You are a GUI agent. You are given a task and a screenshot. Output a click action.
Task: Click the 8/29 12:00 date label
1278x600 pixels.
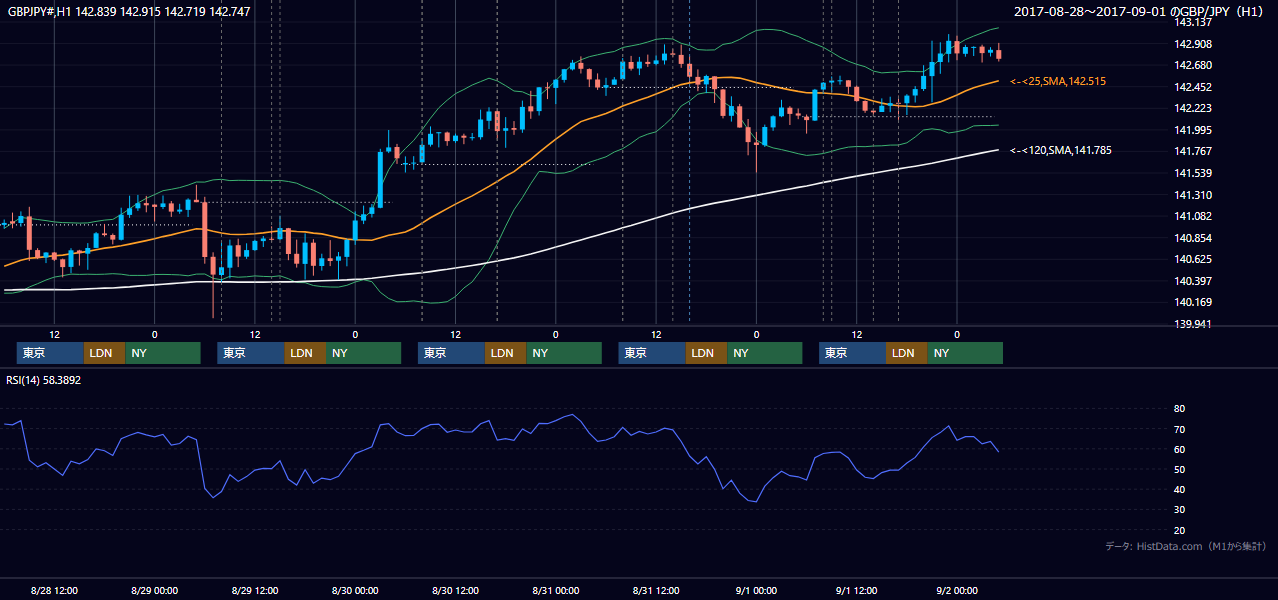(255, 591)
